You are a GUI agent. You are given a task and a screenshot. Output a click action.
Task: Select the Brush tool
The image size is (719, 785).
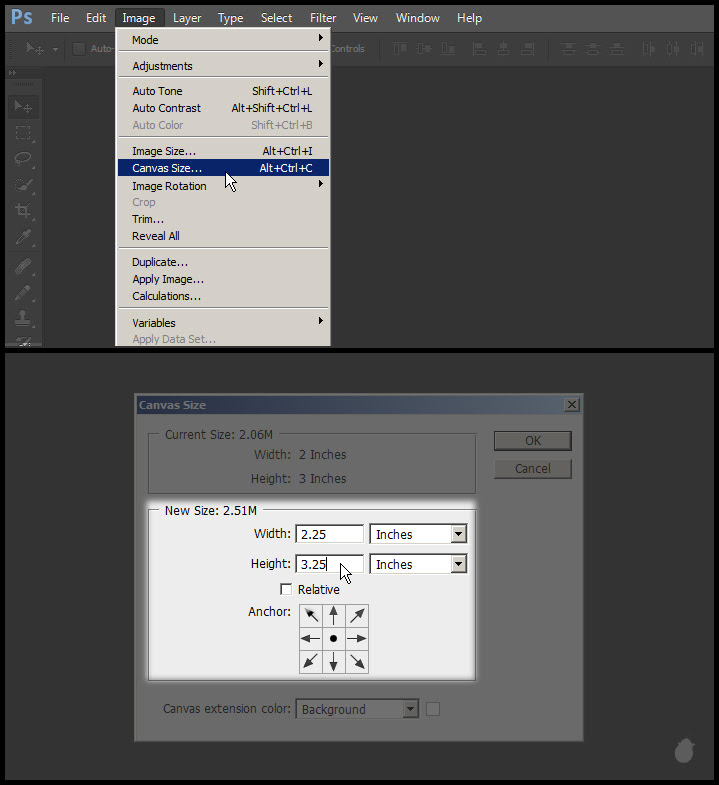[x=23, y=292]
